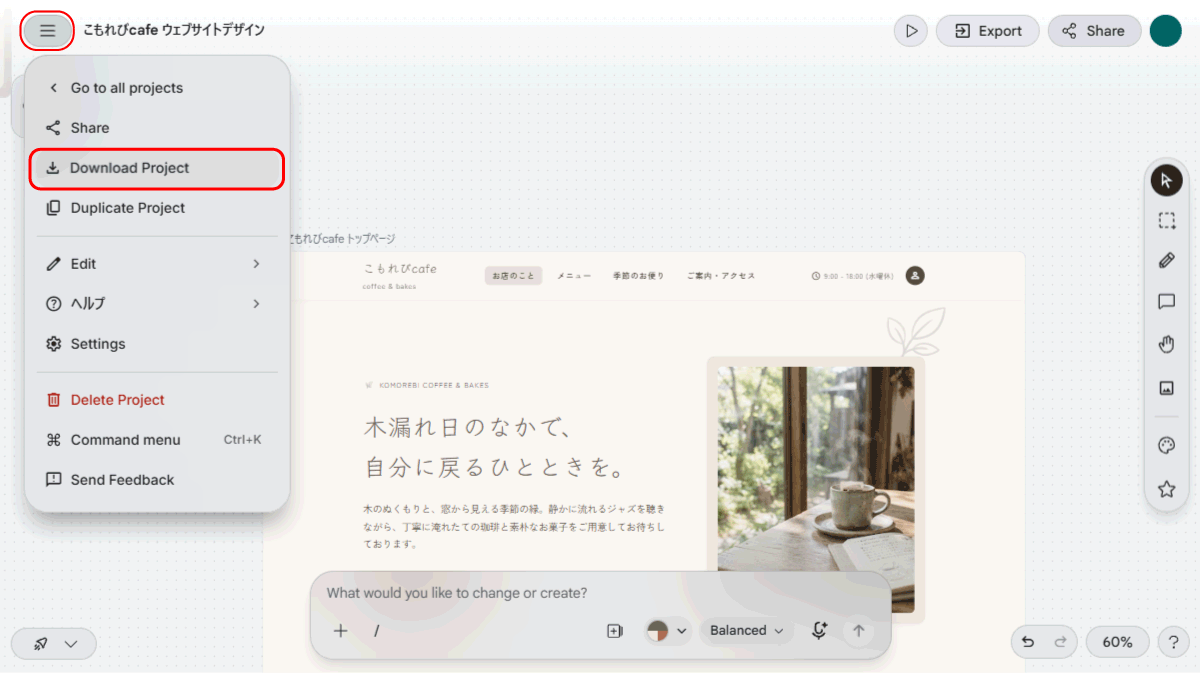Choose the pencil edit tool

pos(1166,261)
